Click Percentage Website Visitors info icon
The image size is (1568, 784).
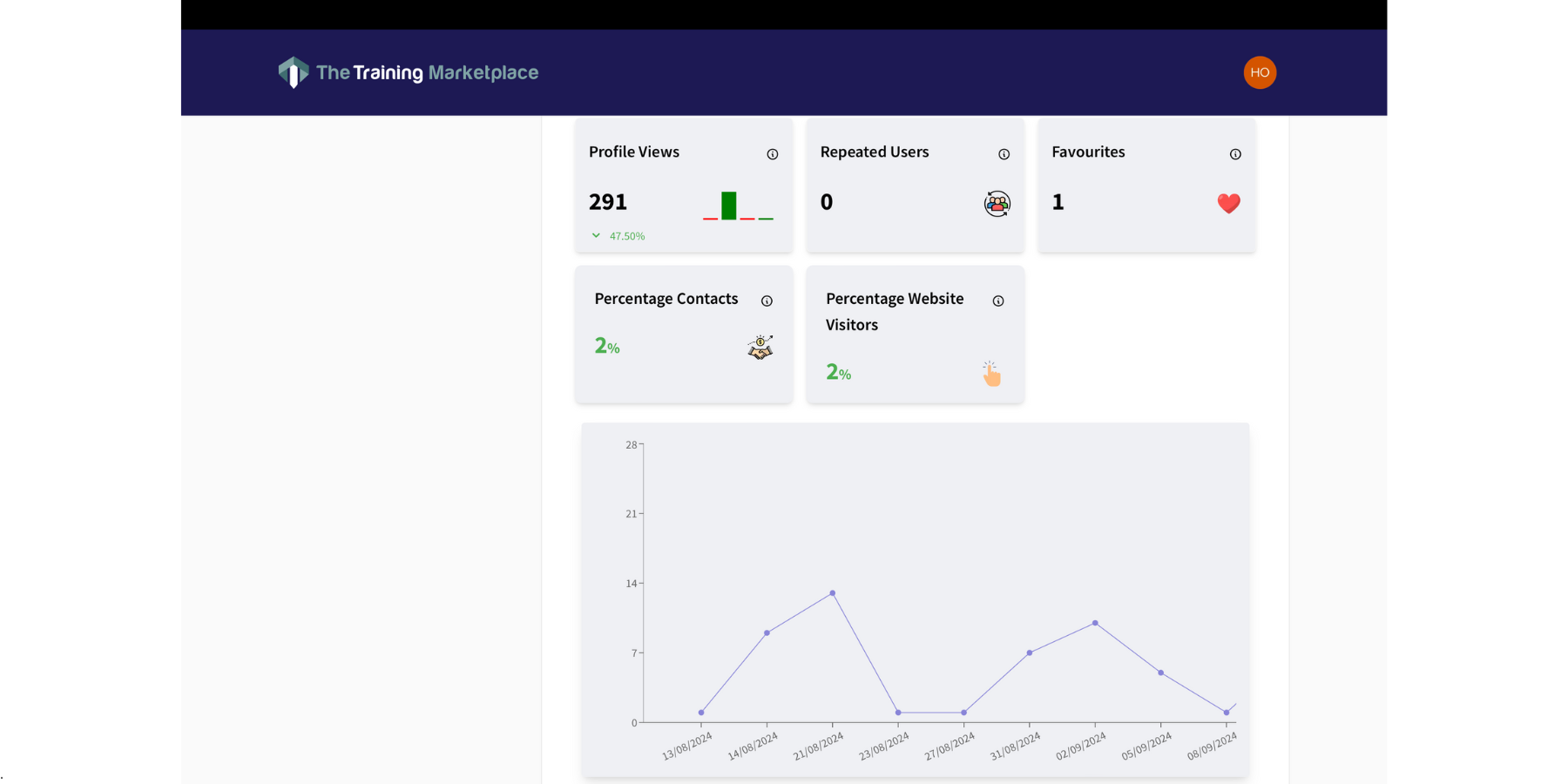(x=997, y=301)
